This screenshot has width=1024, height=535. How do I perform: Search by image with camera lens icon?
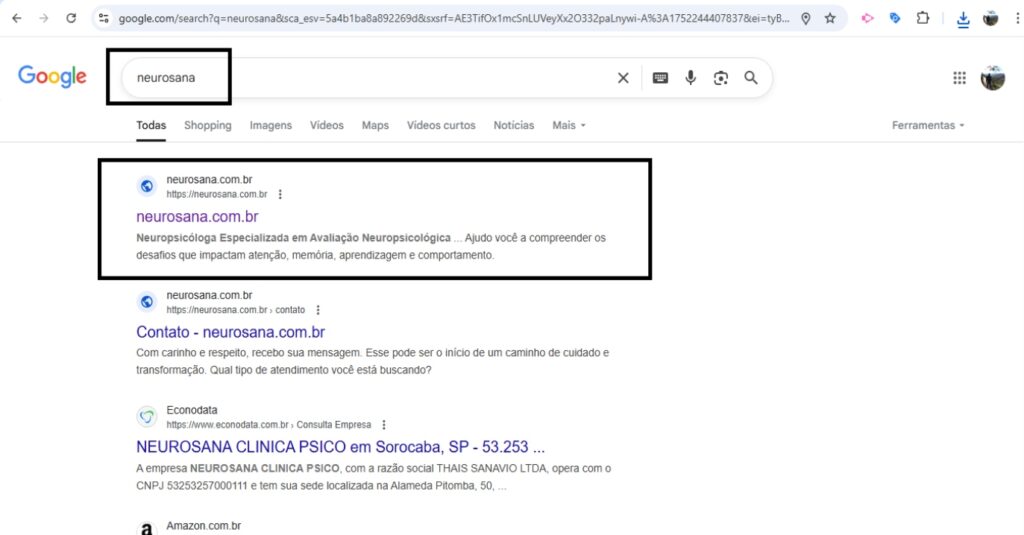coord(720,78)
